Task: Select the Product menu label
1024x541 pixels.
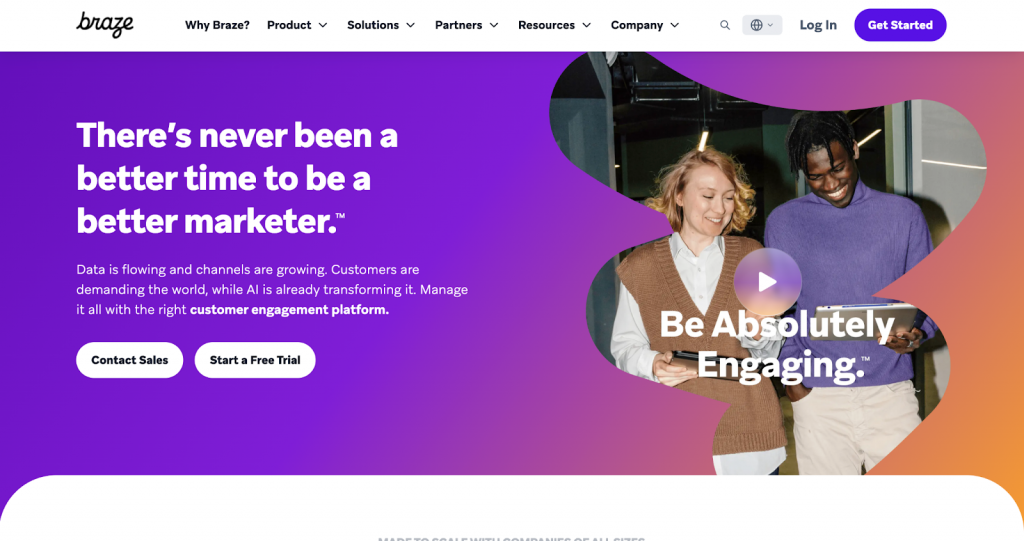Action: tap(289, 25)
